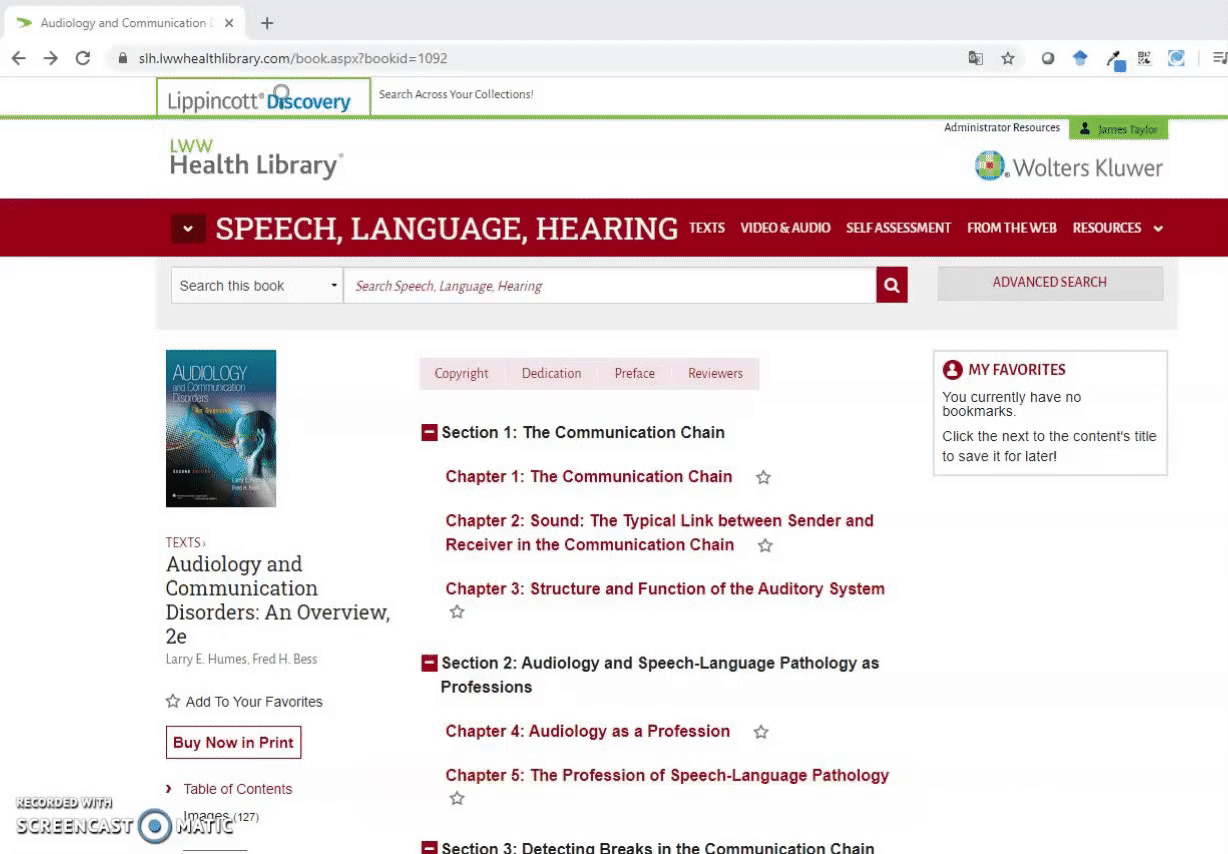Add this book to your favorites
This screenshot has height=854, width=1228.
click(x=244, y=702)
